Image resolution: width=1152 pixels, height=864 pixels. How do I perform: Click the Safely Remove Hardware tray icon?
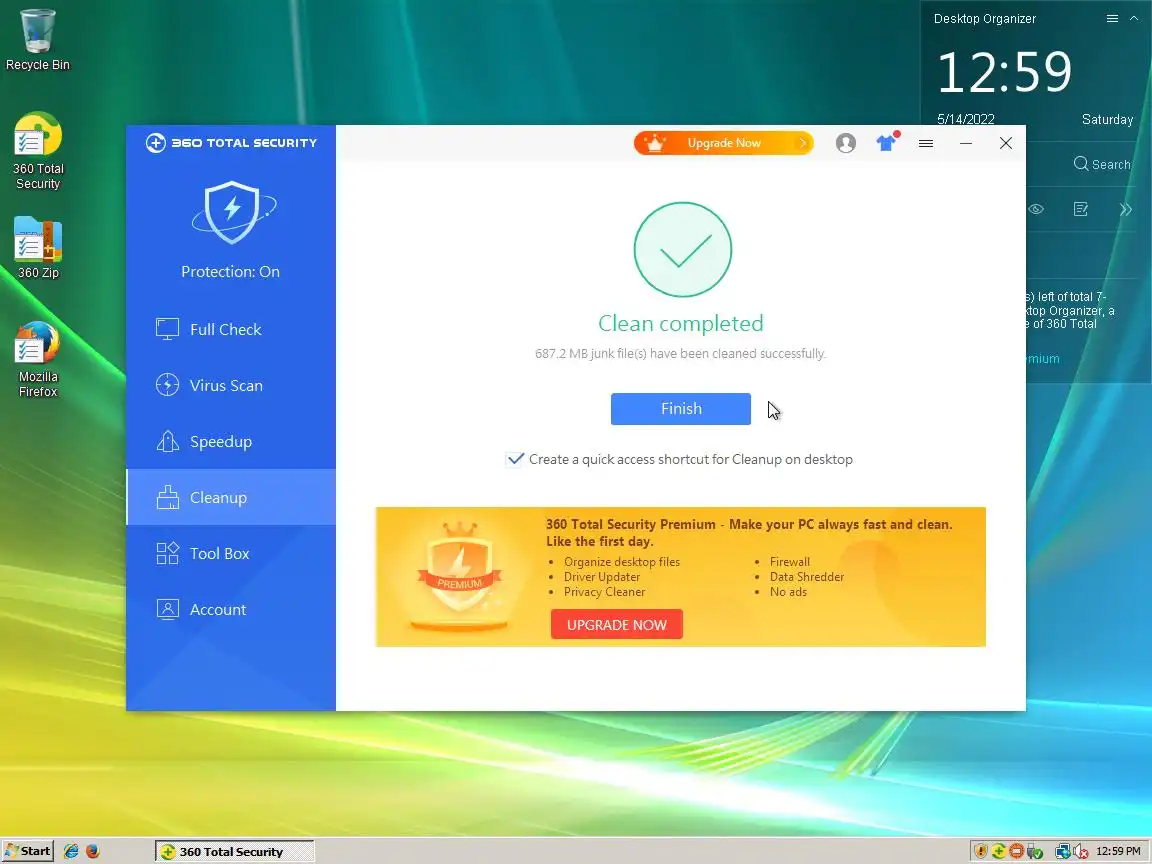(1034, 852)
